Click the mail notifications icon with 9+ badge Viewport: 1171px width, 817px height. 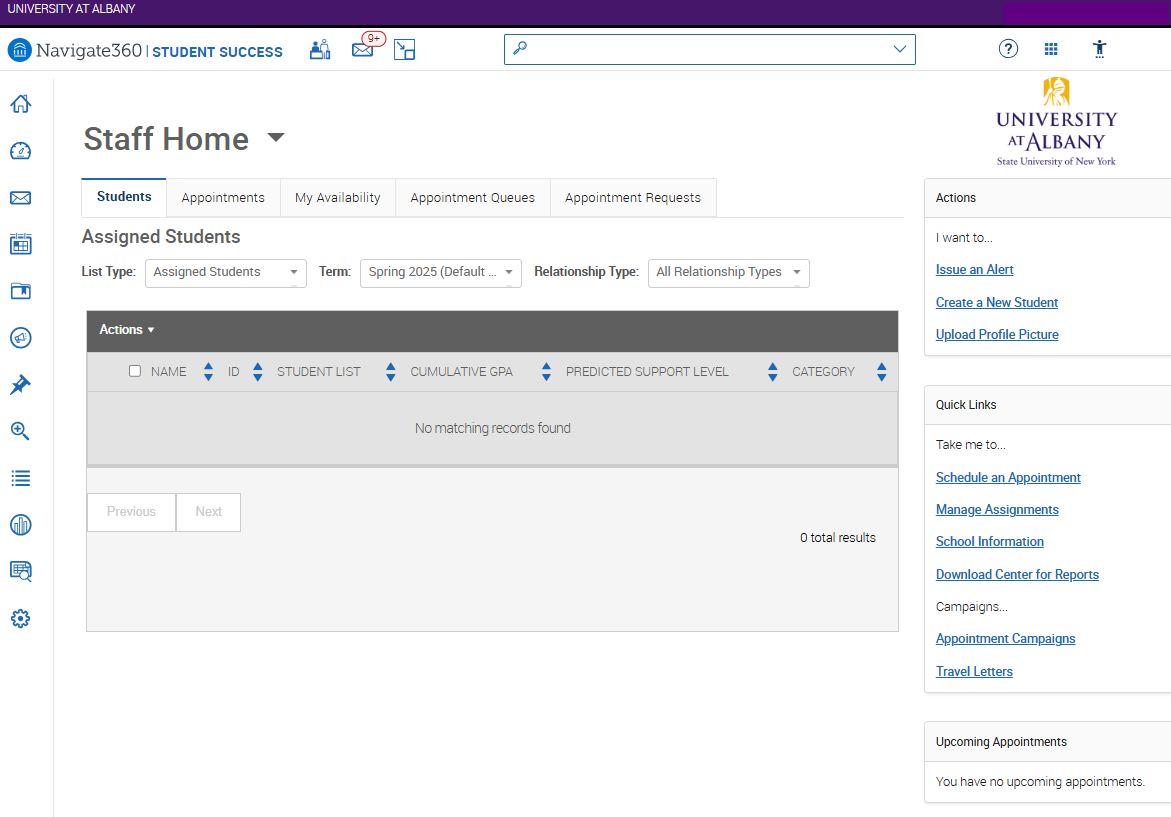[x=363, y=49]
